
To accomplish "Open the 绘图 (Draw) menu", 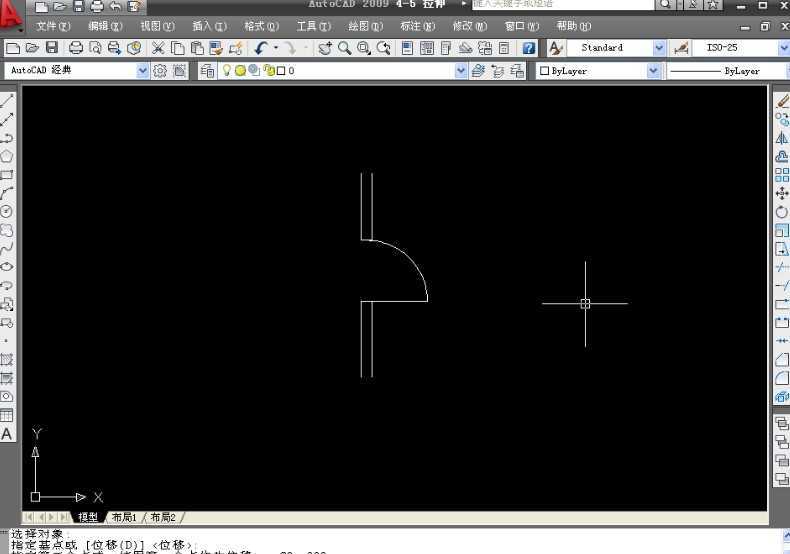I will [365, 26].
